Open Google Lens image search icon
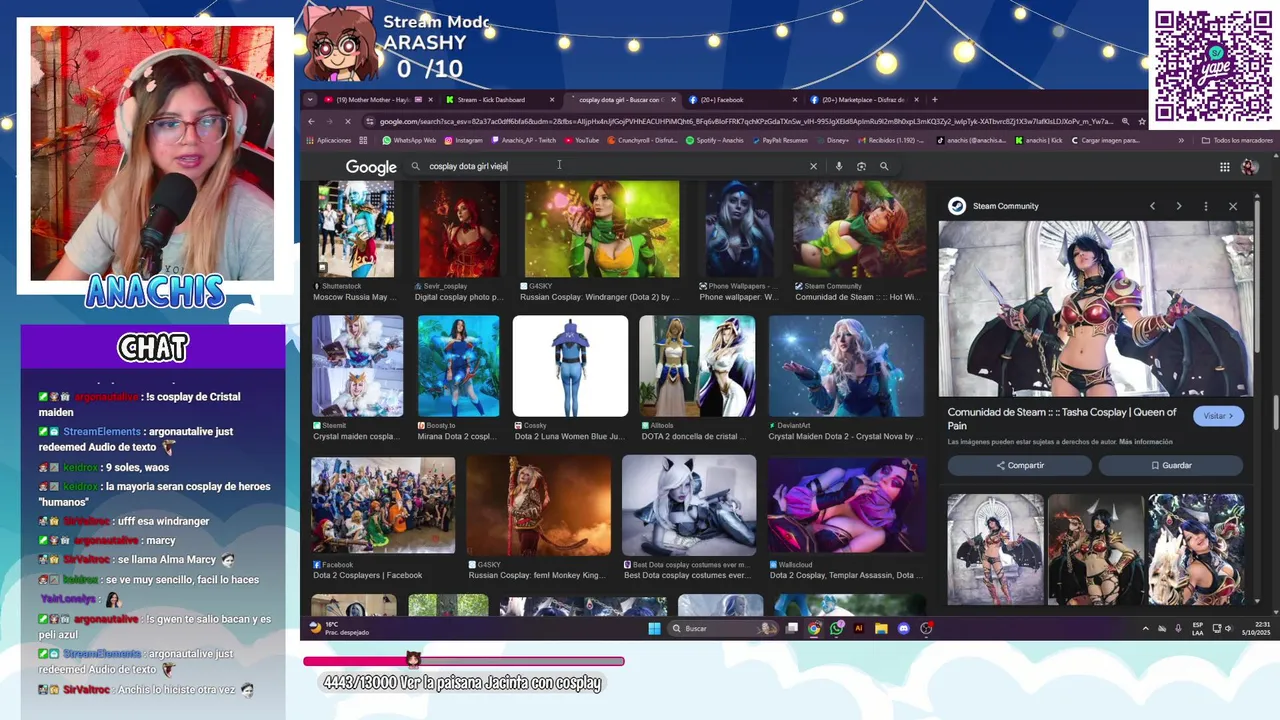 (x=861, y=166)
